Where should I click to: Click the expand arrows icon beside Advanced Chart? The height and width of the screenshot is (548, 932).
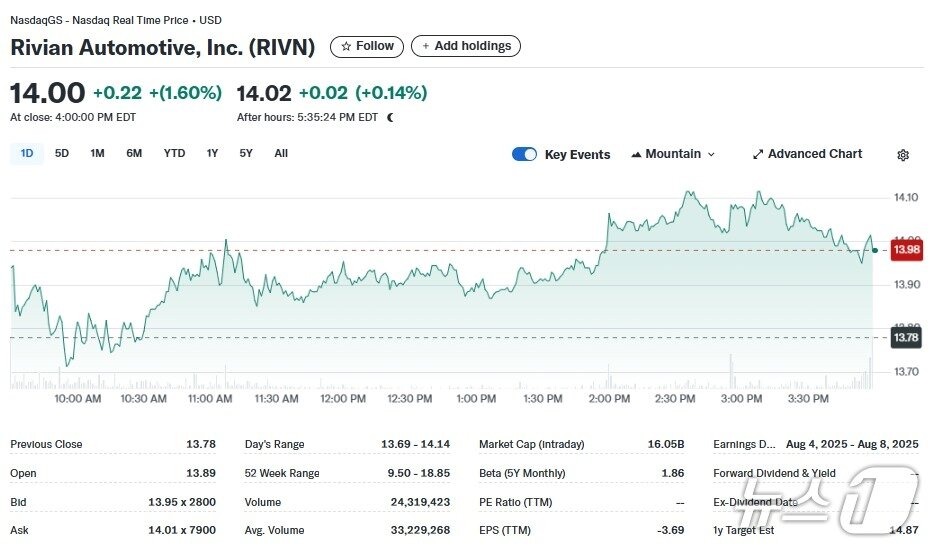(758, 154)
